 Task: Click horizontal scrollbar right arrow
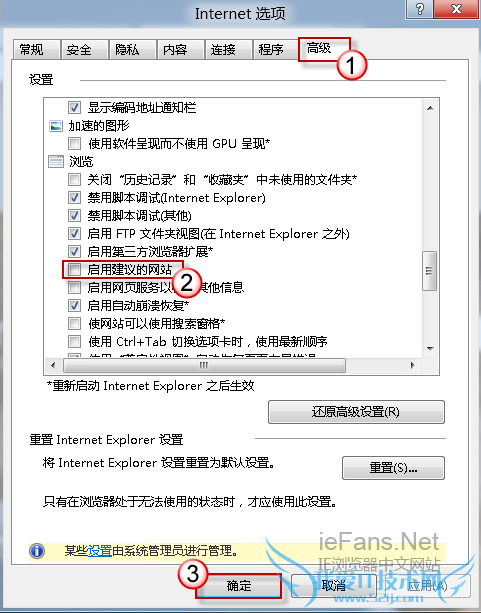(x=413, y=365)
